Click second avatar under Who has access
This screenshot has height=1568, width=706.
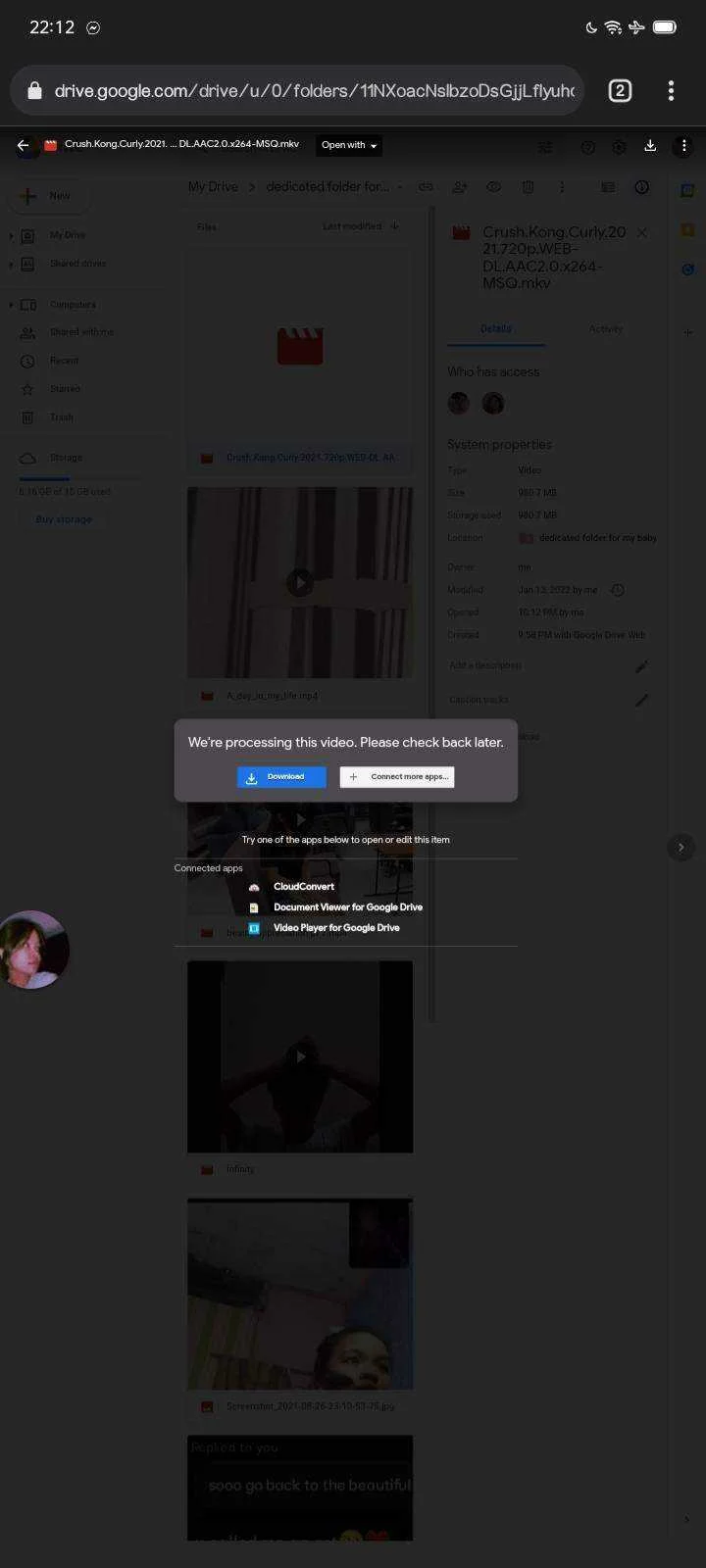[493, 403]
